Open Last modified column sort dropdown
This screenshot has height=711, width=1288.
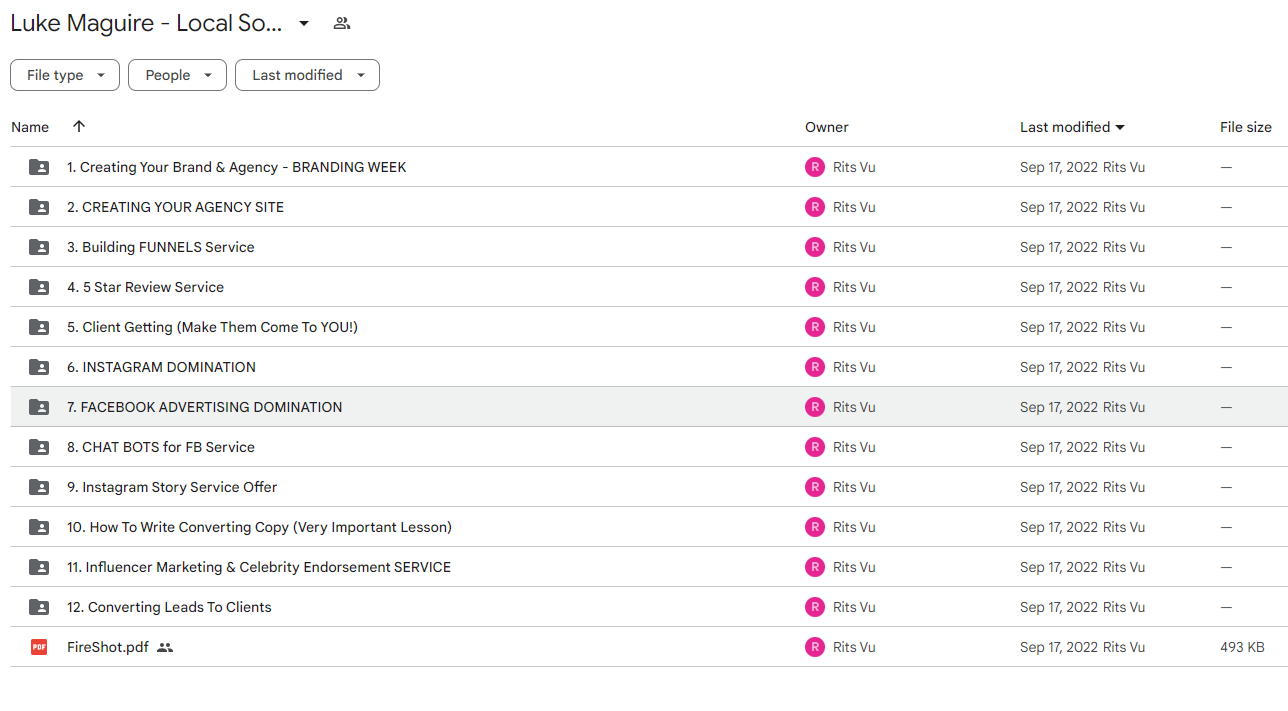tap(1120, 127)
